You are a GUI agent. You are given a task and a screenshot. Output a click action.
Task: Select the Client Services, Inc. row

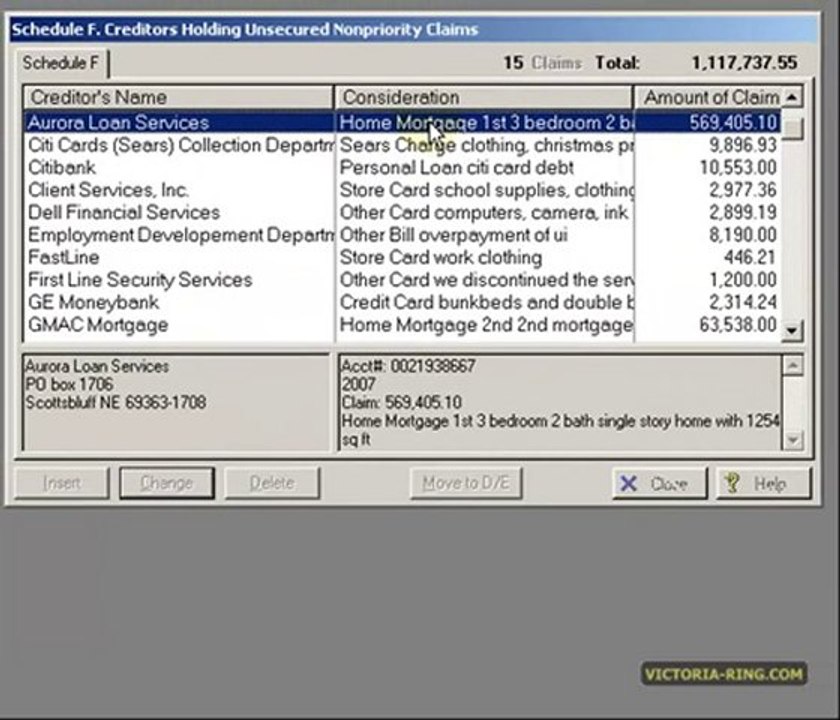pyautogui.click(x=402, y=190)
